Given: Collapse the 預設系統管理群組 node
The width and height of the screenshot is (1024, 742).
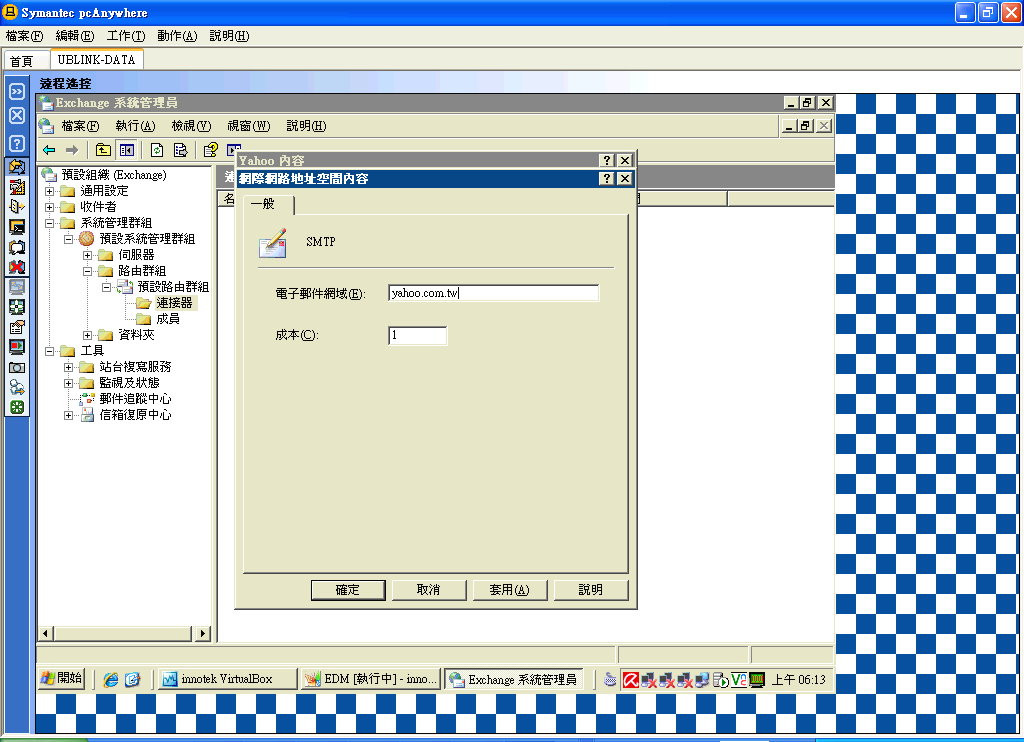Looking at the screenshot, I should [x=69, y=239].
